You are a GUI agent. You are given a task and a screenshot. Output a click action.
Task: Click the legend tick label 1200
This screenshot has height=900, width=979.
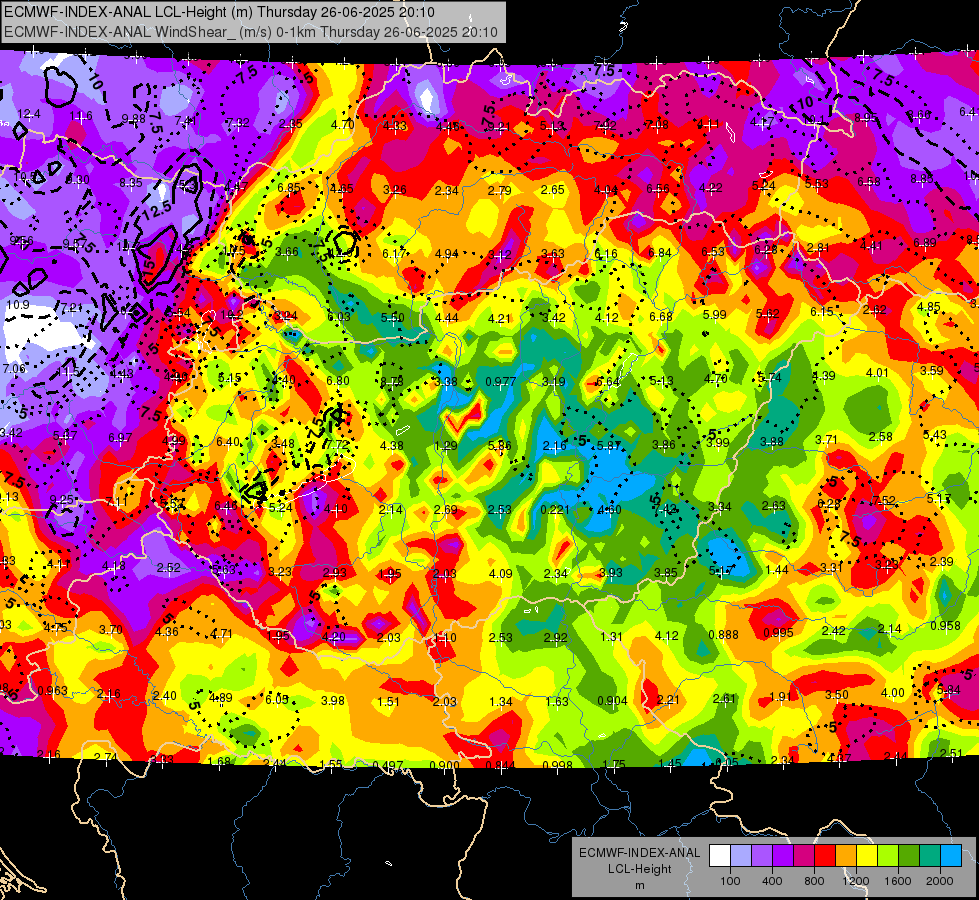coord(856,881)
